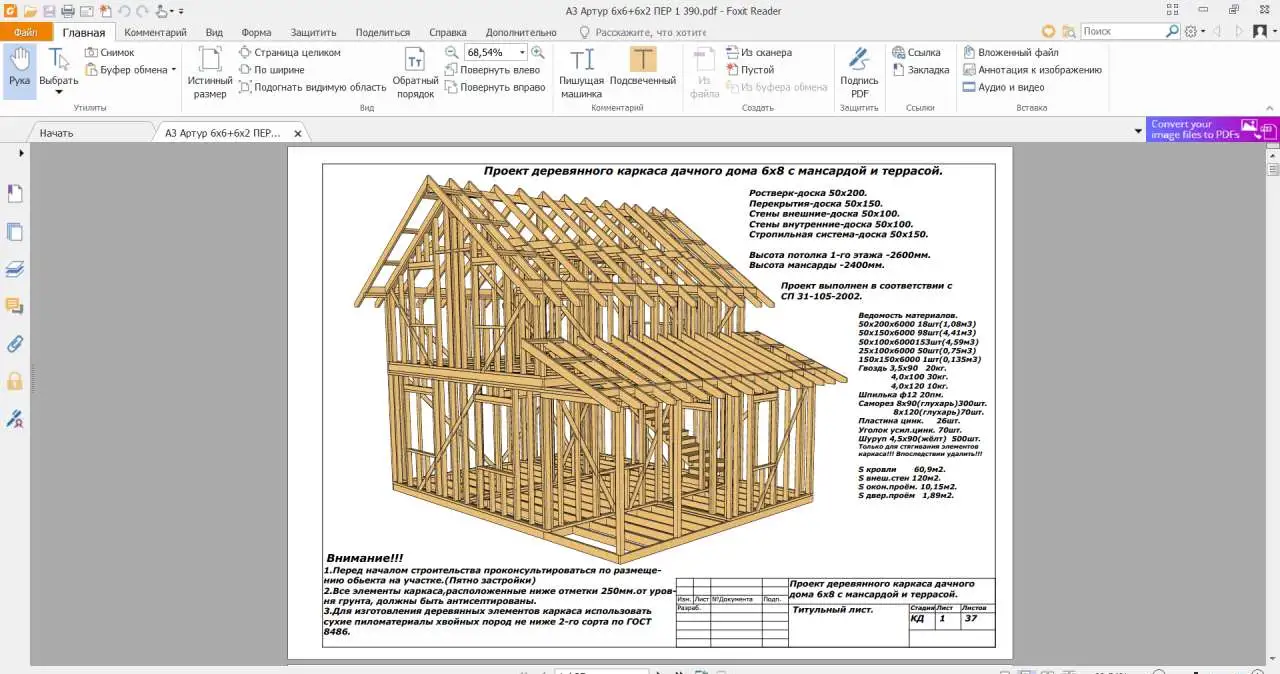Zoom in with the plus magnifier
This screenshot has height=674, width=1280.
538,52
